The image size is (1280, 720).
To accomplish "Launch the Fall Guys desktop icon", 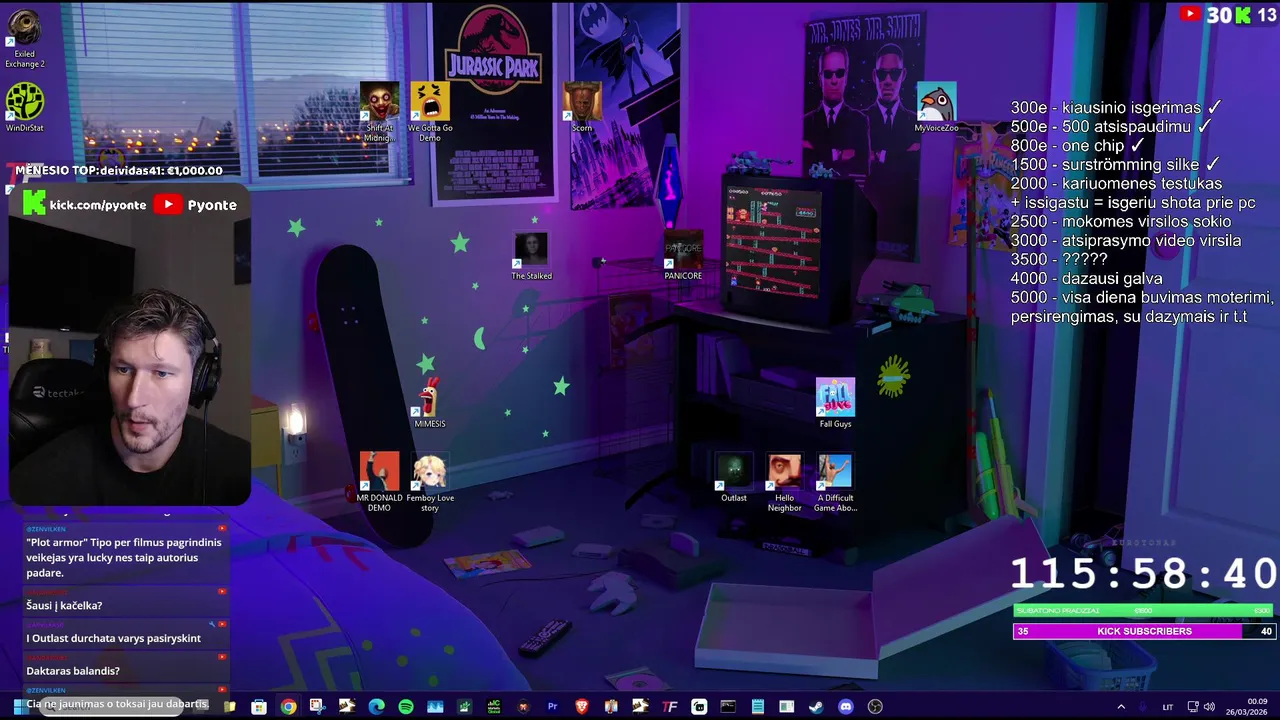I will click(835, 403).
